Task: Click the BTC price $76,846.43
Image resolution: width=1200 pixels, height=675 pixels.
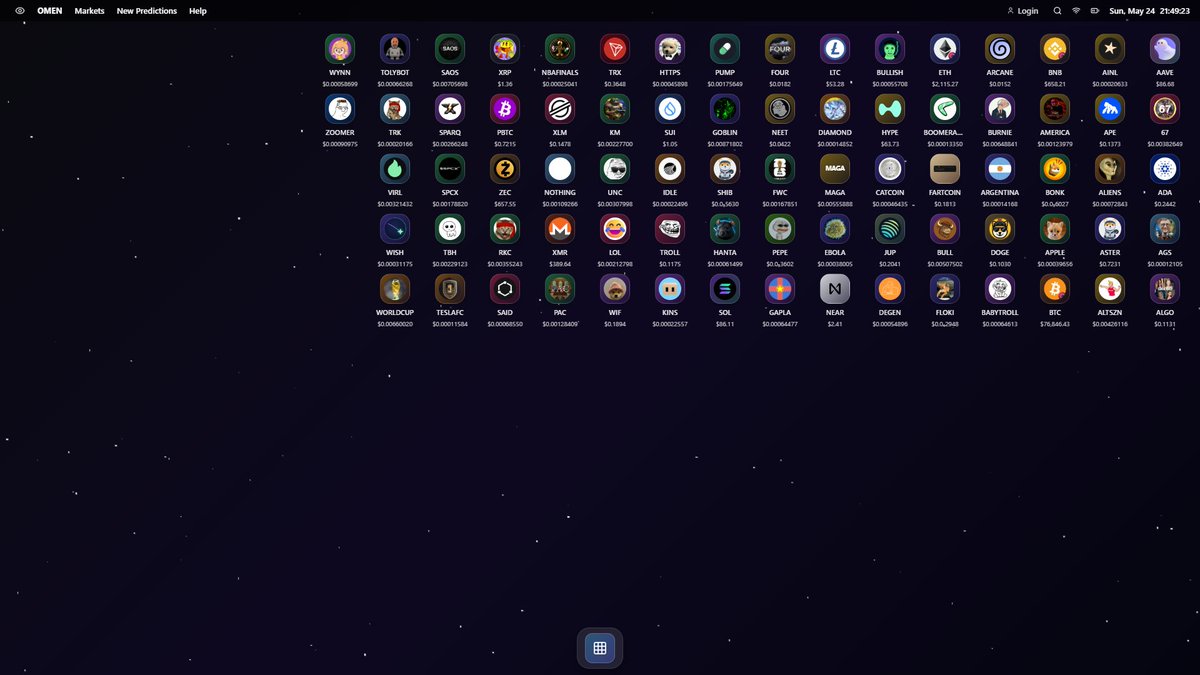Action: click(1055, 324)
